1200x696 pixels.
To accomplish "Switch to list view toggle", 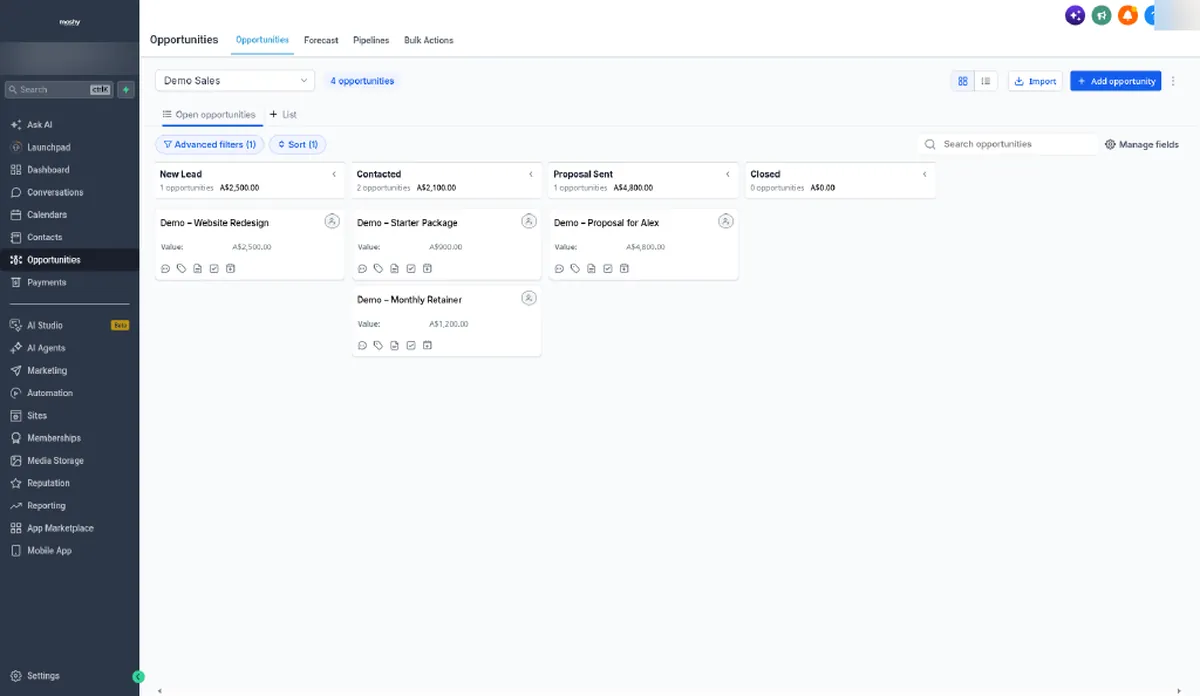I will pyautogui.click(x=986, y=81).
